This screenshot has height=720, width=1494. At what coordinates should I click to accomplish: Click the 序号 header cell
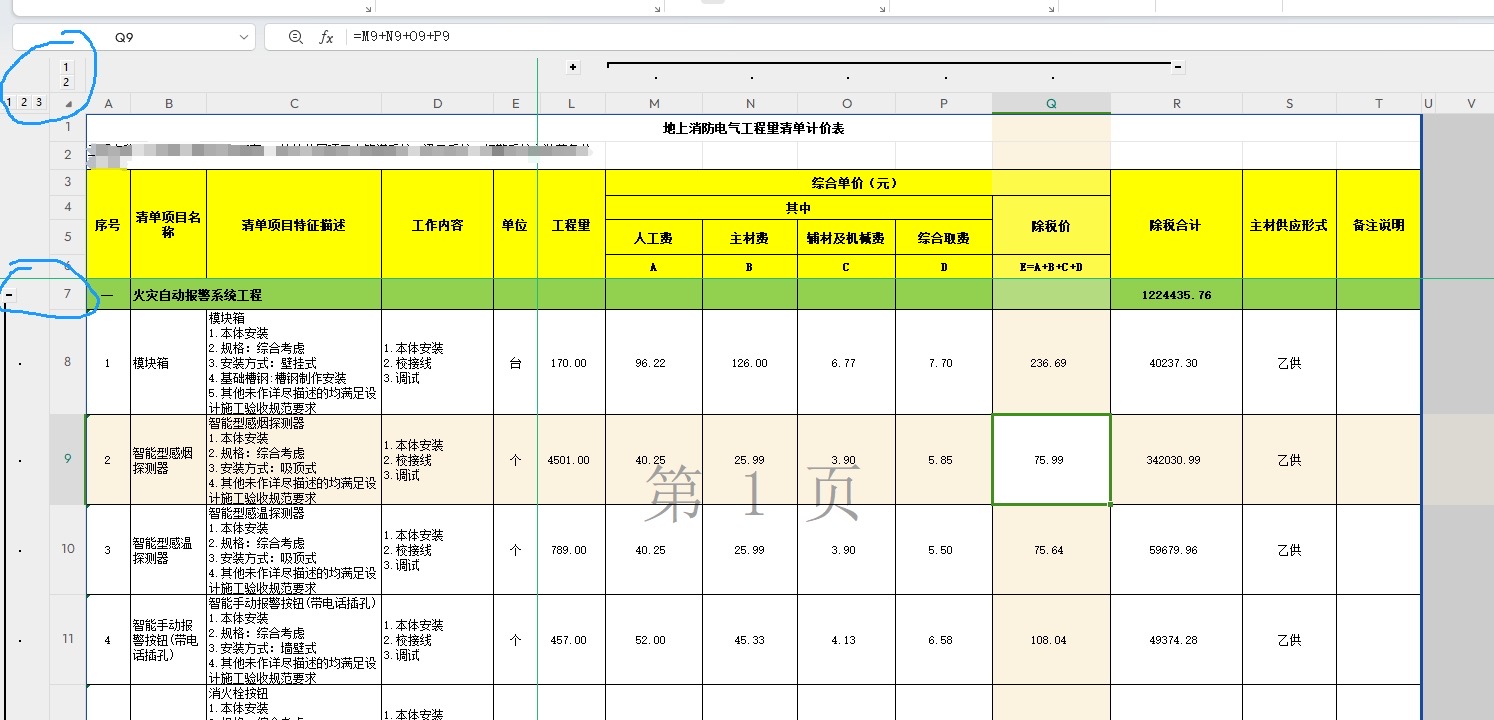108,224
